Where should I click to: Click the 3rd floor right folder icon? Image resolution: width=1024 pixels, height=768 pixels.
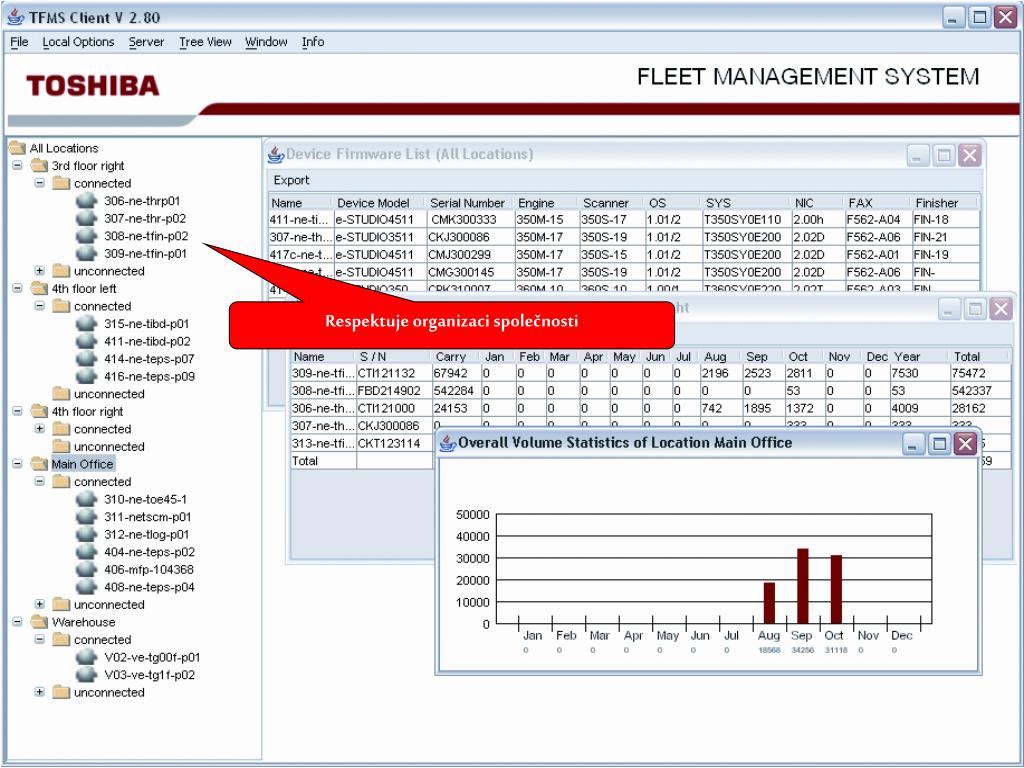point(39,166)
